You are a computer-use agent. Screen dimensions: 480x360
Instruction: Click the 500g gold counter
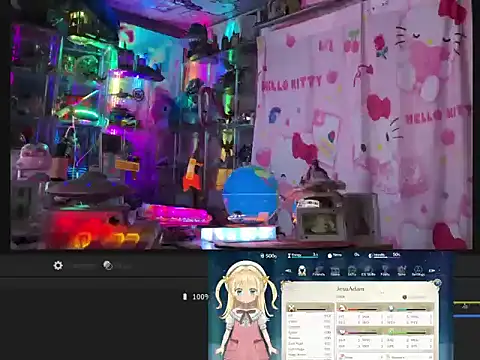click(269, 256)
